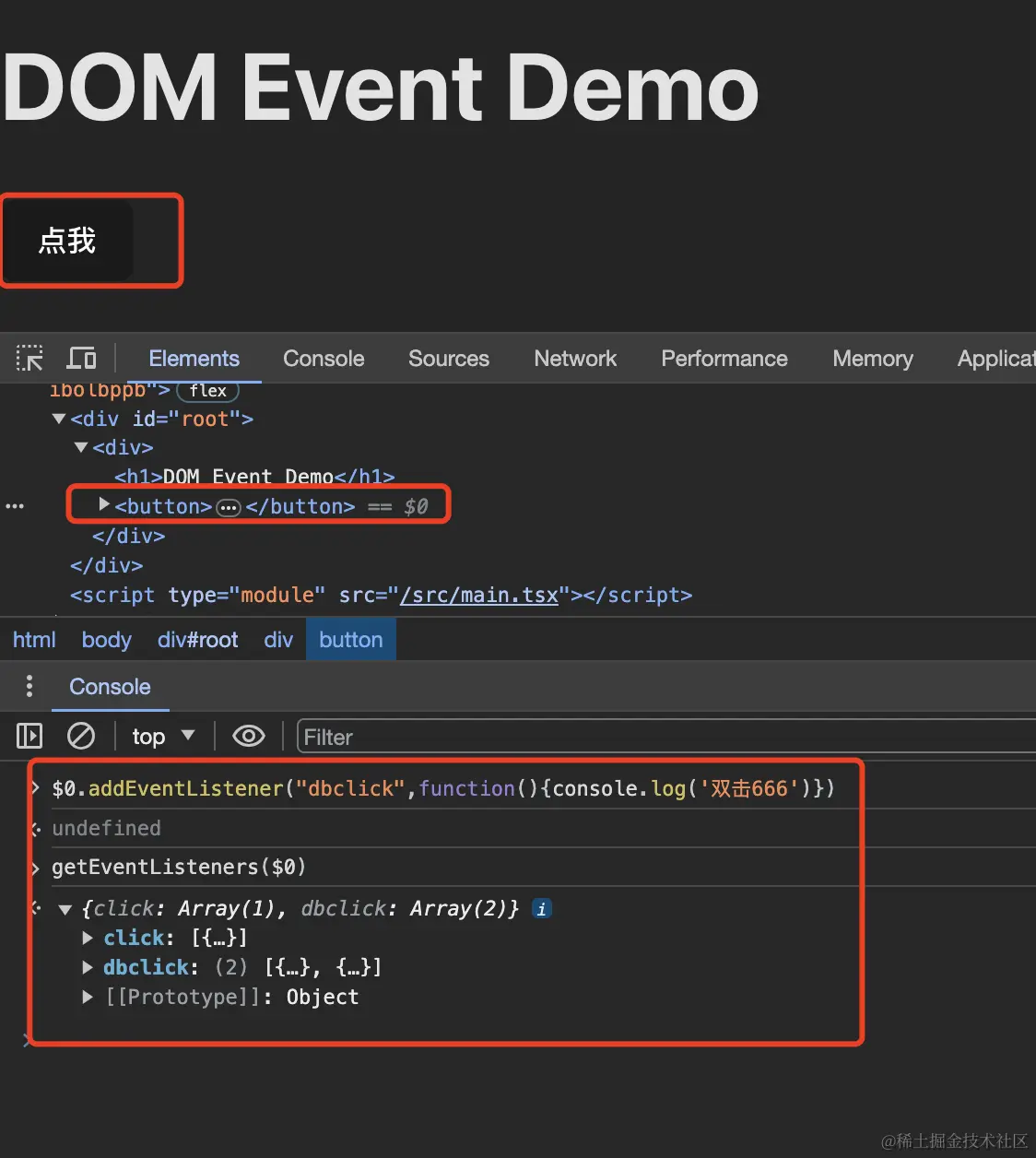Select the h1 DOM Event Demo node
Viewport: 1036px width, 1158px height.
pos(254,477)
